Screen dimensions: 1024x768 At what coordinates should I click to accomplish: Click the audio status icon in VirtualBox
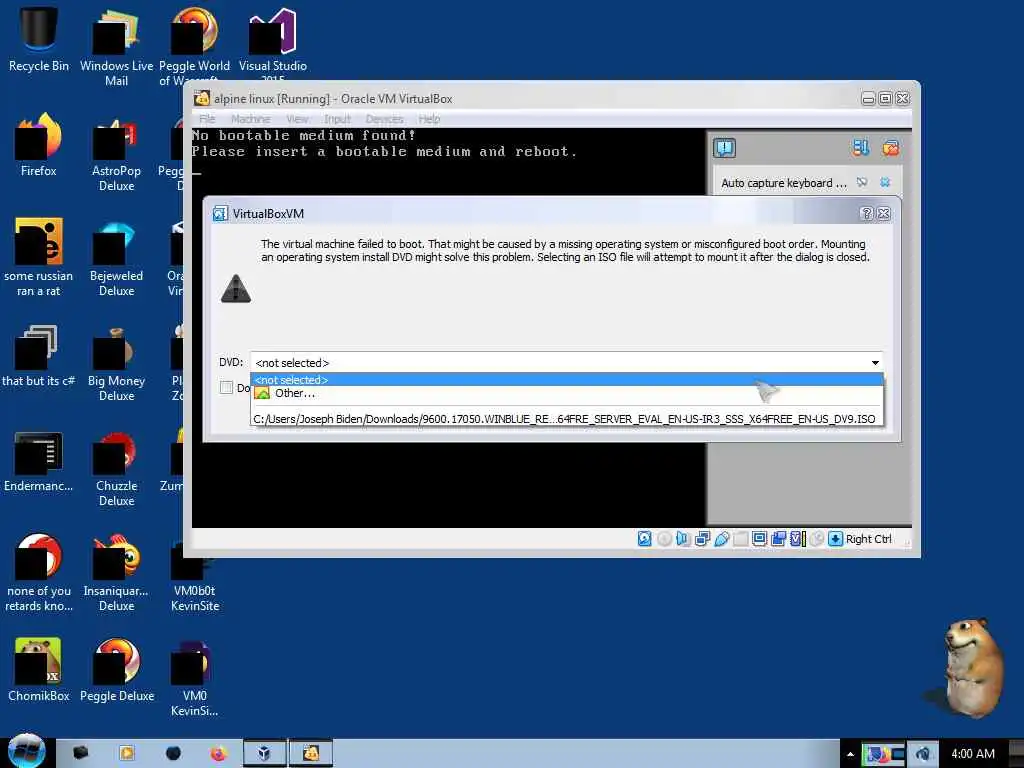click(683, 539)
